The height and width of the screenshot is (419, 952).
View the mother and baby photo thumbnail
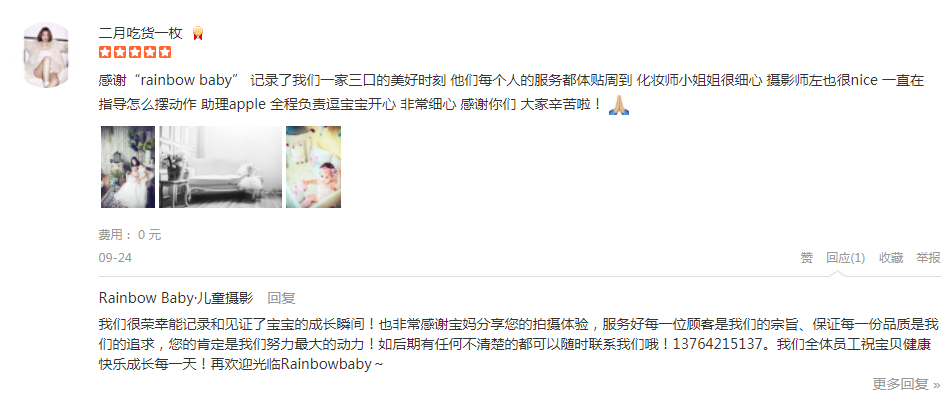coord(128,167)
